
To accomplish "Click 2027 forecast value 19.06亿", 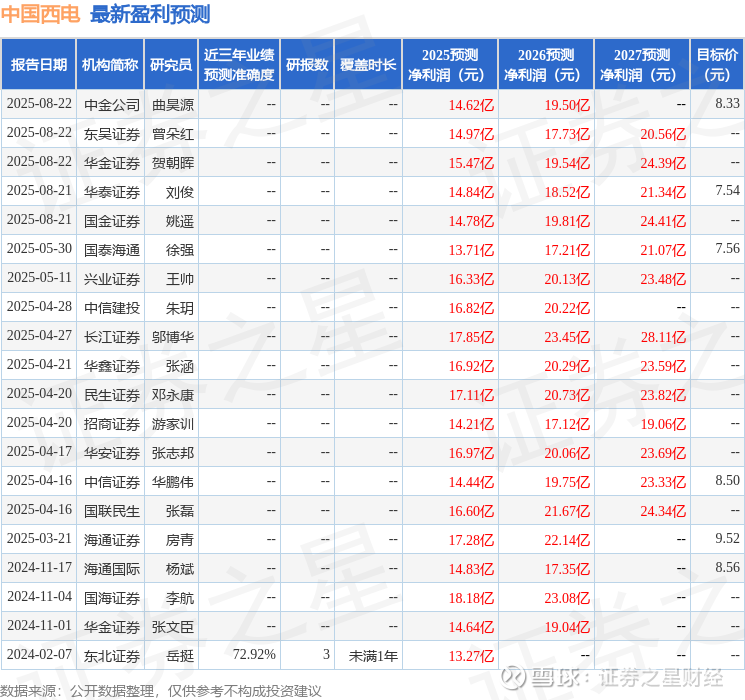I will (x=663, y=424).
